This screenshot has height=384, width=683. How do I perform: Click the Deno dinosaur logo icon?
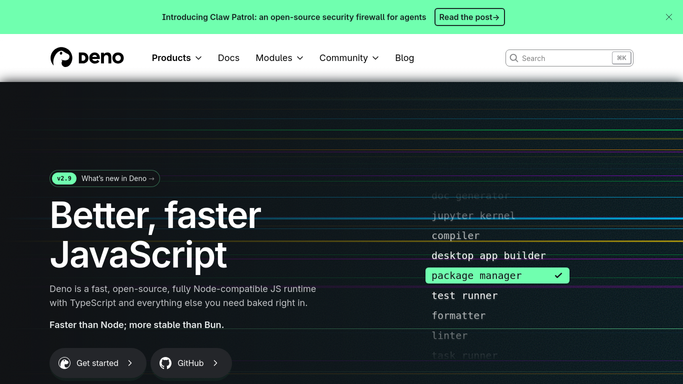[61, 57]
